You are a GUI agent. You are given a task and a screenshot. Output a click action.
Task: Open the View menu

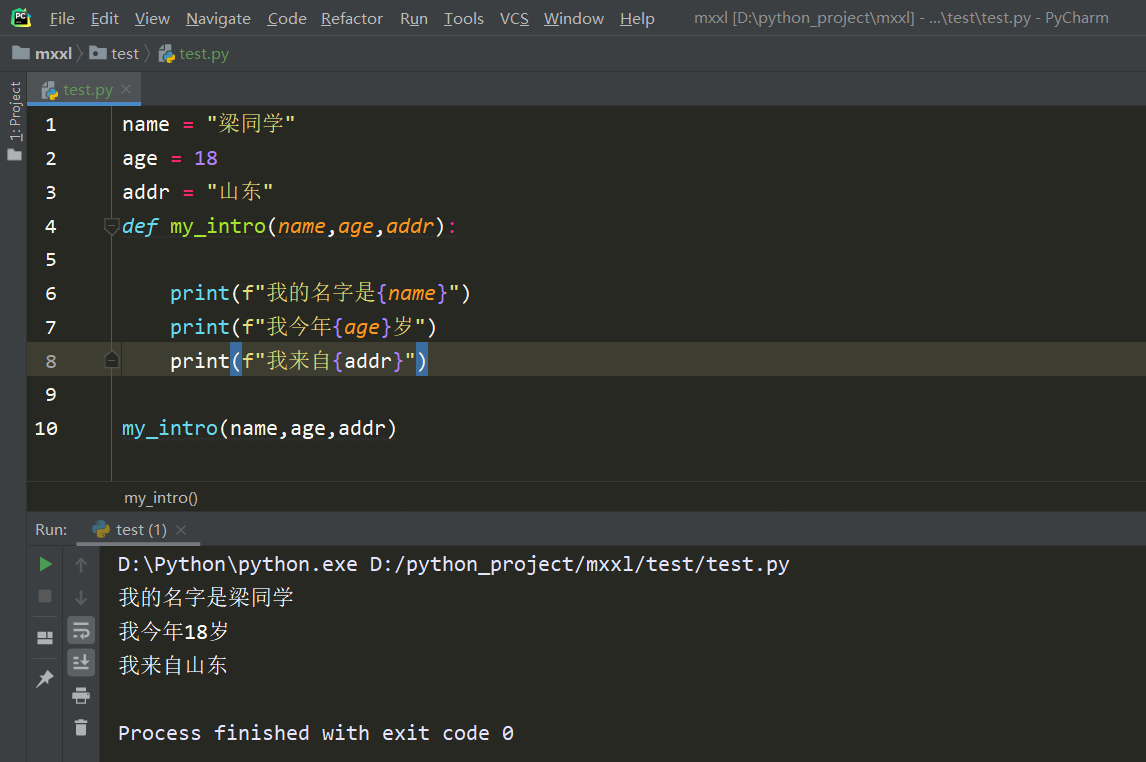click(152, 18)
